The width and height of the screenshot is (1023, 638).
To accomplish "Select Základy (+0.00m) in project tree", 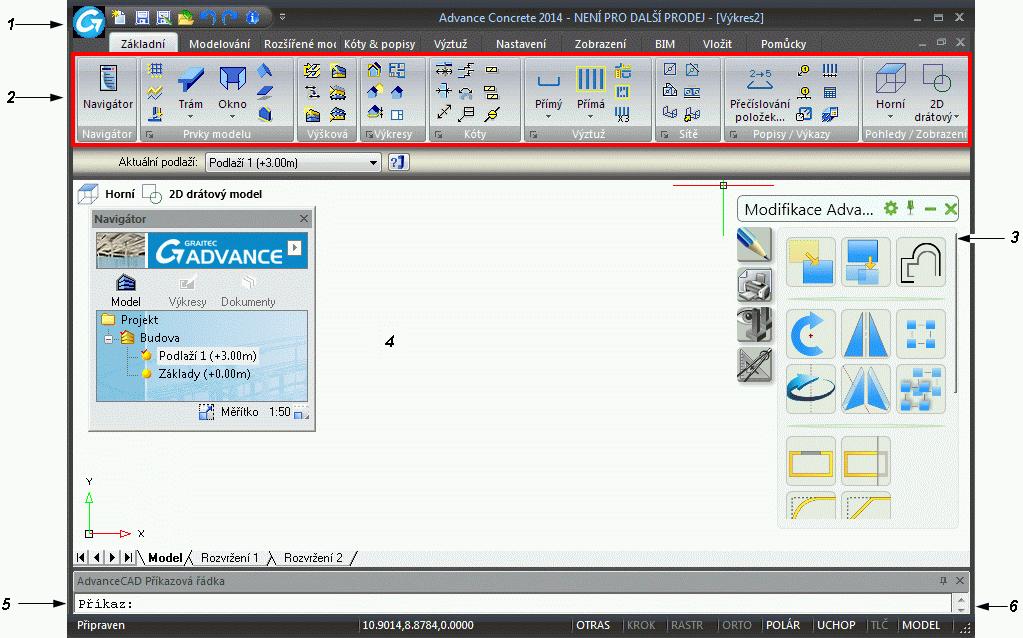I will (x=204, y=374).
